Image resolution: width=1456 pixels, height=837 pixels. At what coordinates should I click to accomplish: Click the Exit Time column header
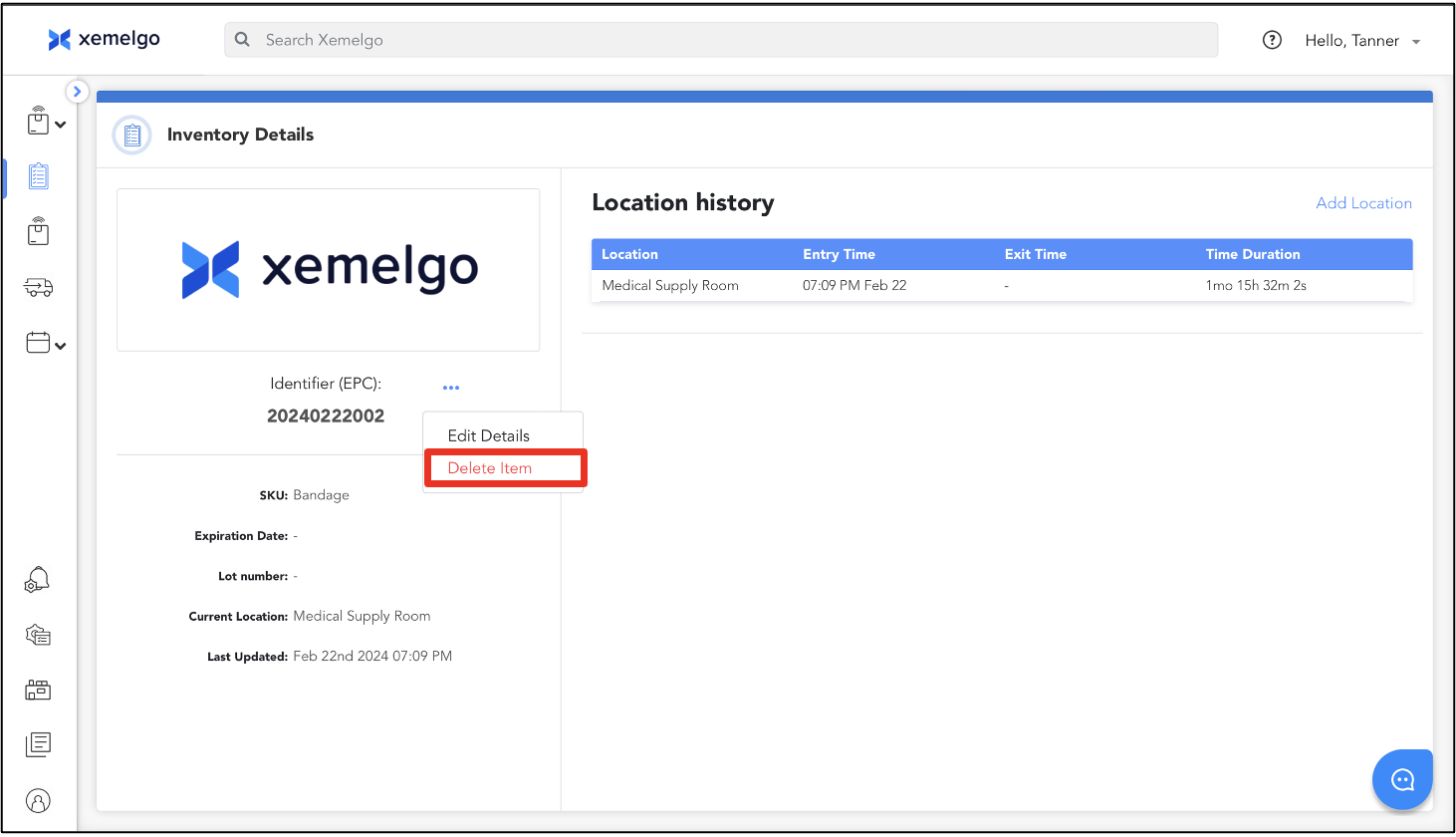click(1035, 254)
